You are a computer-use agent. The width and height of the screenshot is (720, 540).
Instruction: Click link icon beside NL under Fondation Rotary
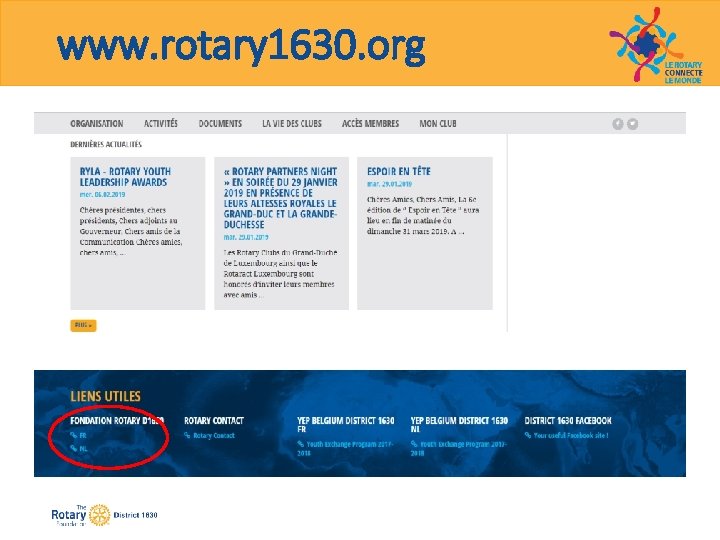(x=73, y=448)
